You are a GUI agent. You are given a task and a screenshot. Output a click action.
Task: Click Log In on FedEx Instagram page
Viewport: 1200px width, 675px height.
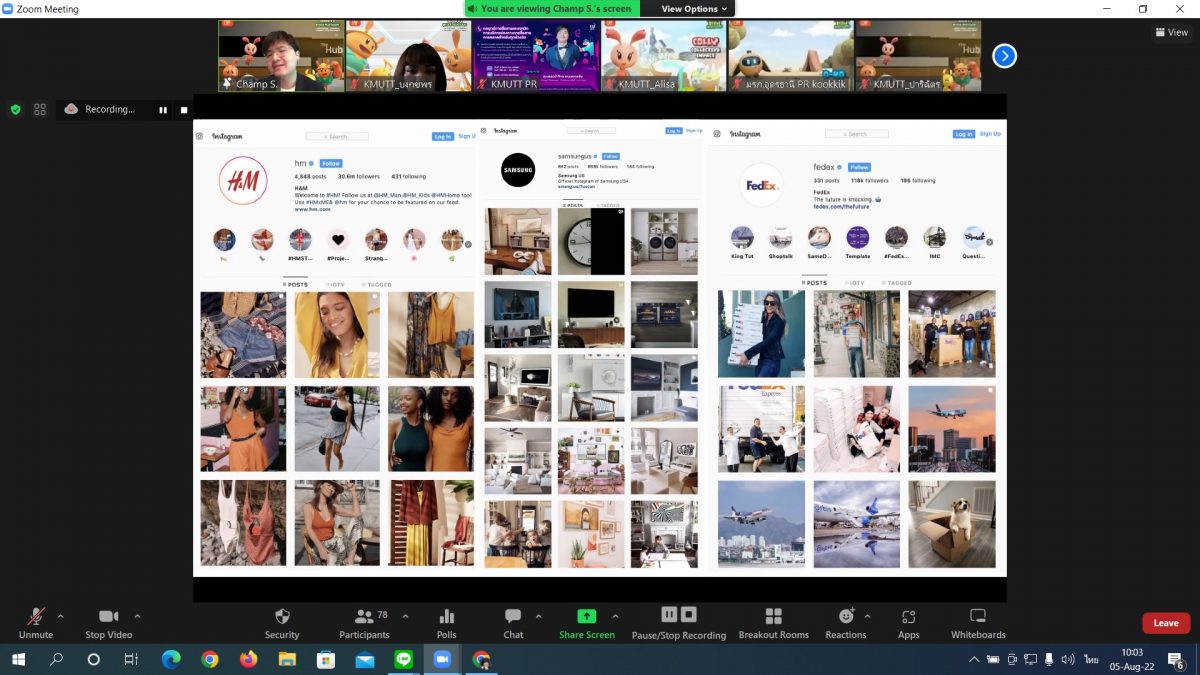pyautogui.click(x=963, y=134)
